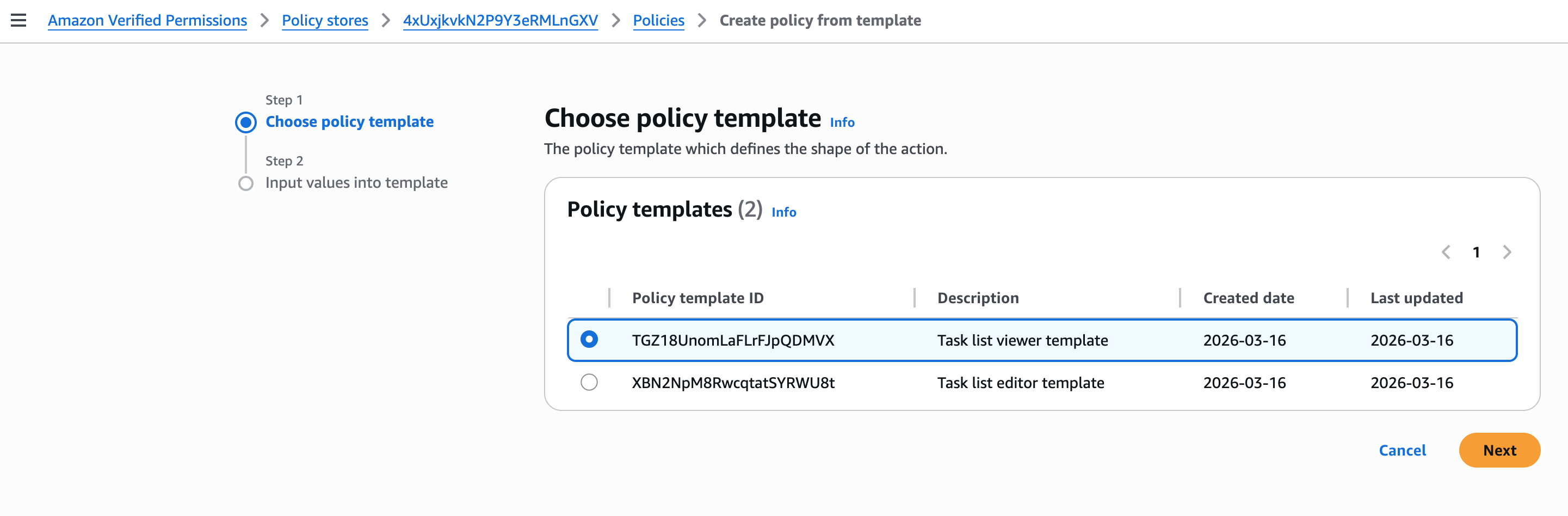Click the Next button
Image resolution: width=1568 pixels, height=516 pixels.
pyautogui.click(x=1498, y=450)
